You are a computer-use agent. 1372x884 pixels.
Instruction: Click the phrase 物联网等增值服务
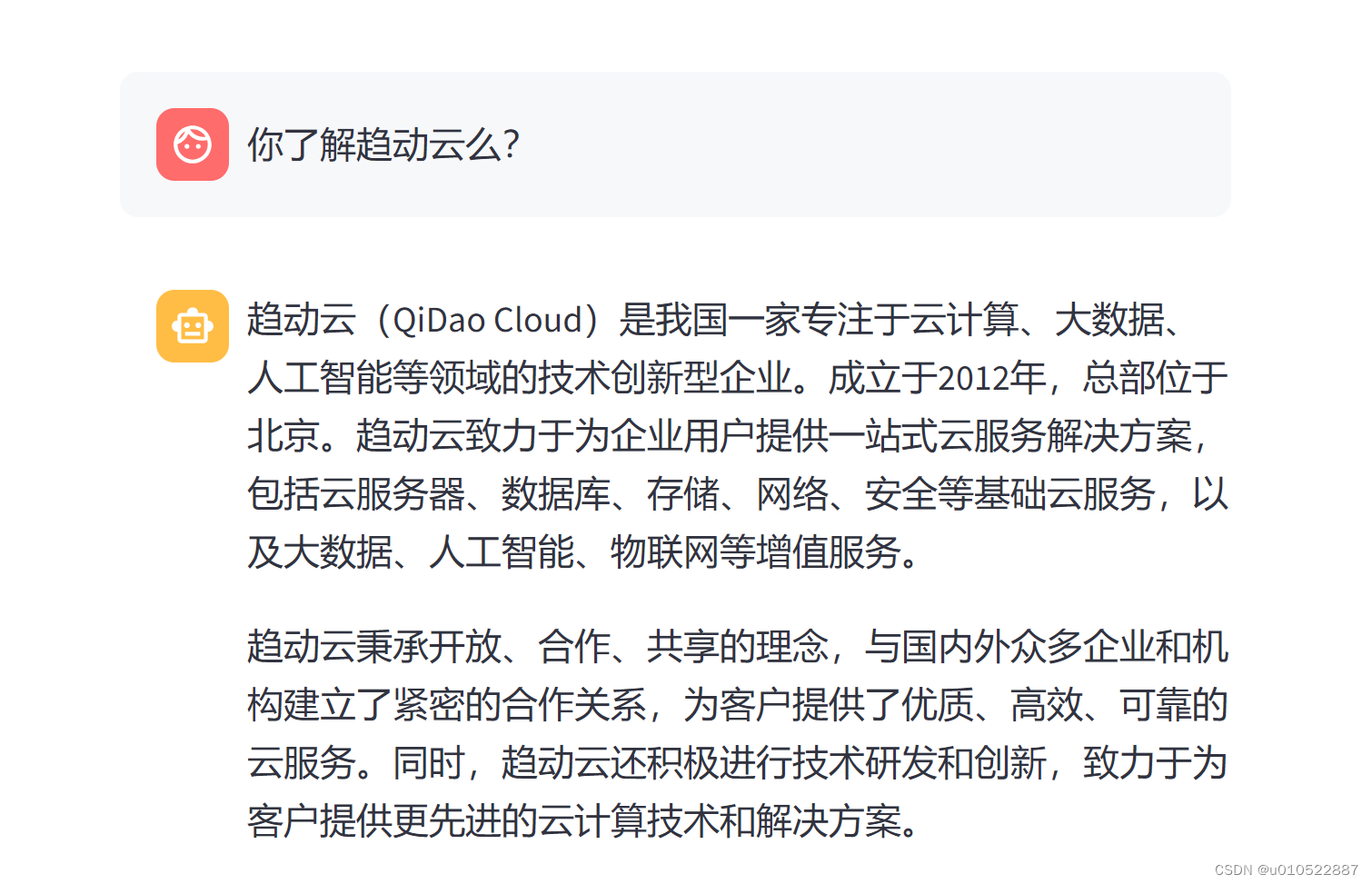pyautogui.click(x=755, y=552)
